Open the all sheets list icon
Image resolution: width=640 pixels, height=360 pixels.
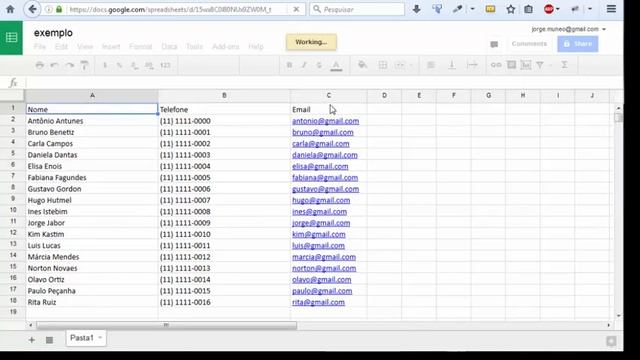[x=49, y=340]
